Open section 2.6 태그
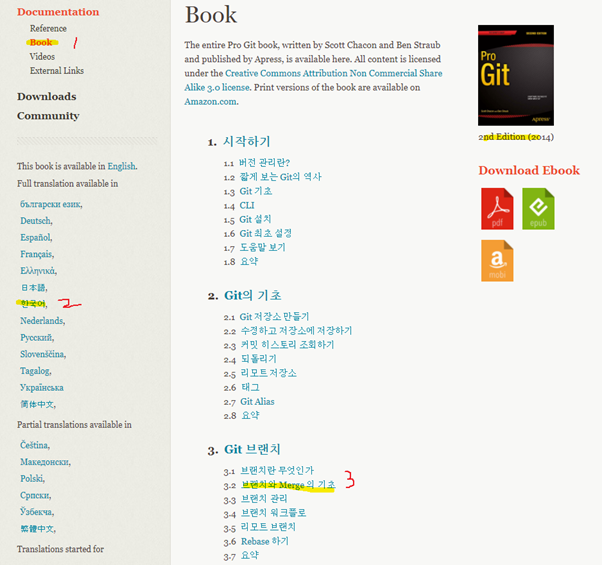 coord(250,387)
